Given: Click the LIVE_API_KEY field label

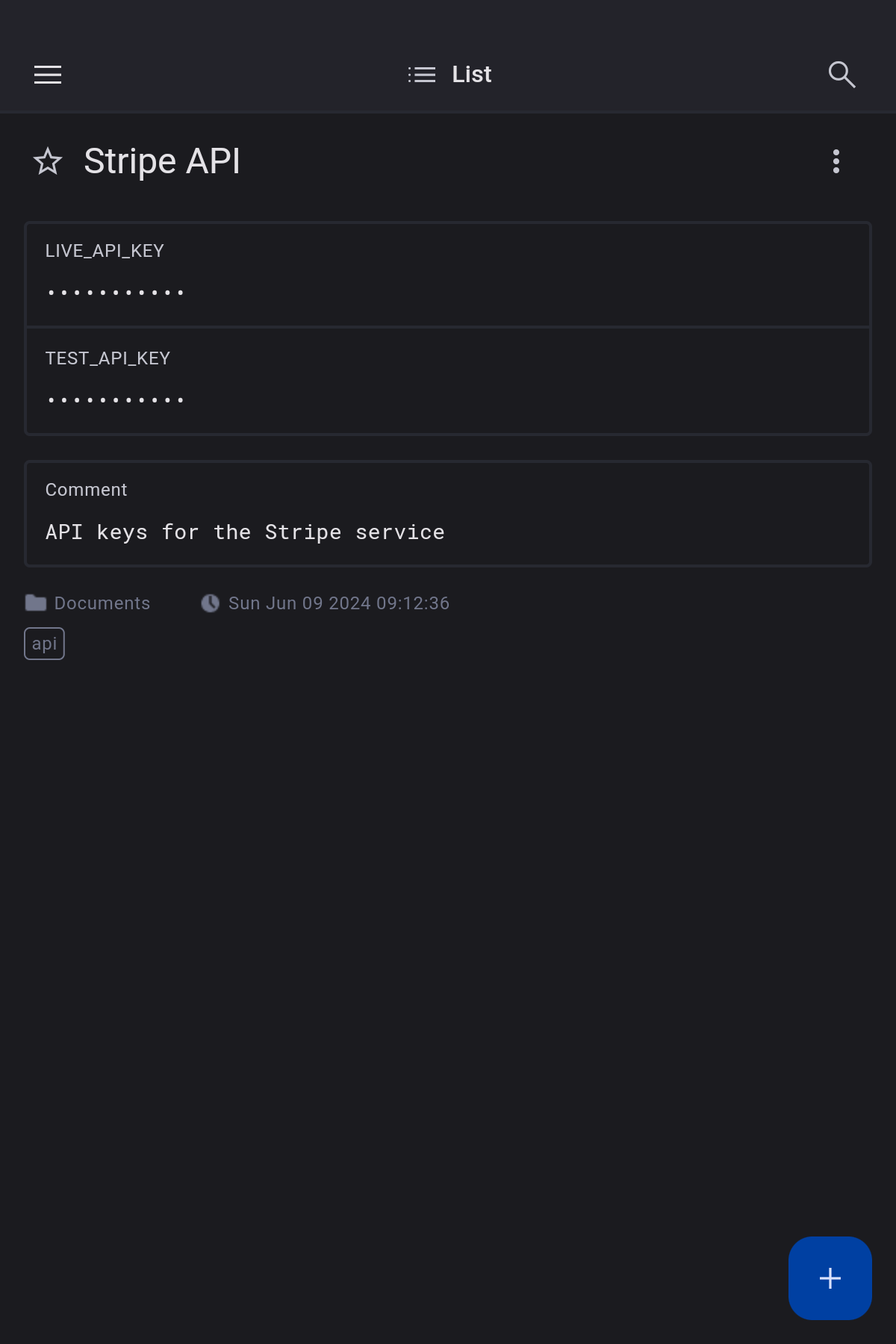Looking at the screenshot, I should coord(105,251).
